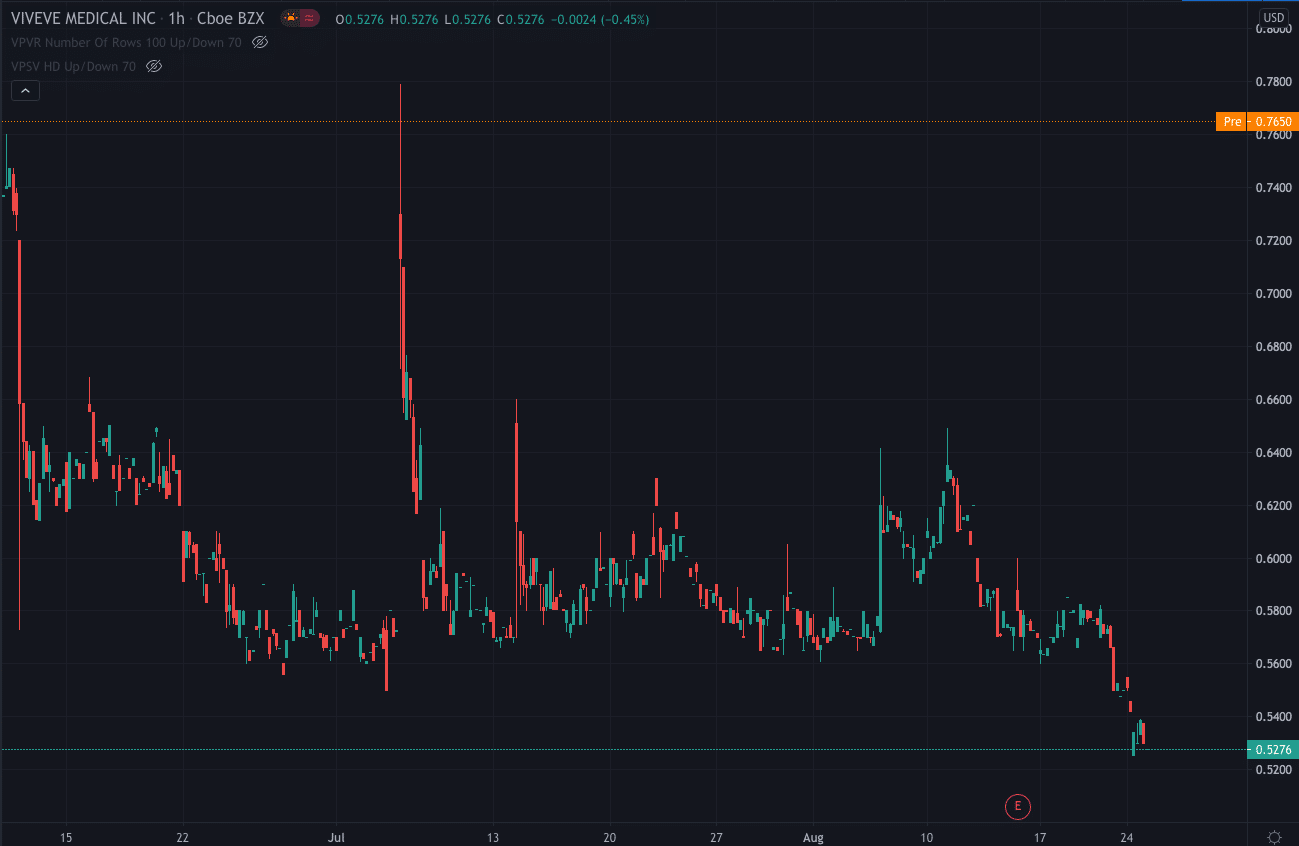
Task: Click the Jul label on time axis
Action: 337,836
